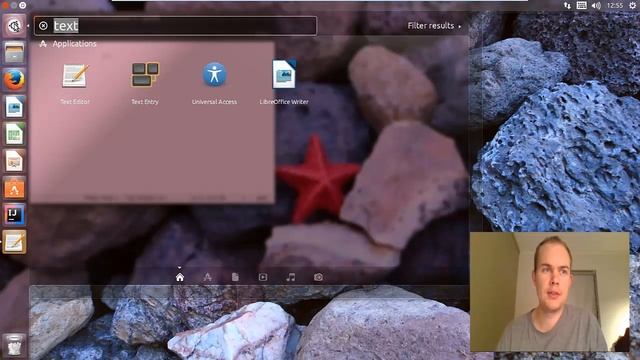Open the sound volume indicator
Image resolution: width=640 pixels, height=360 pixels.
[596, 5]
